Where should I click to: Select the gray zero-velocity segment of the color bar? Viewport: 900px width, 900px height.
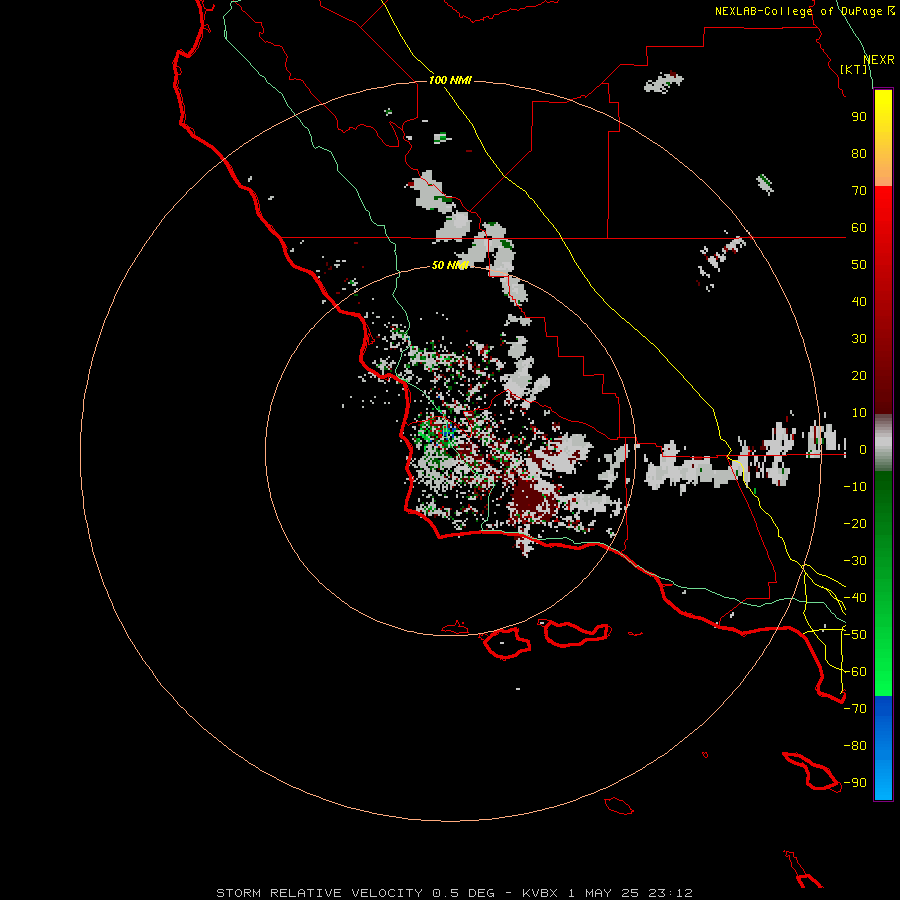tap(883, 443)
